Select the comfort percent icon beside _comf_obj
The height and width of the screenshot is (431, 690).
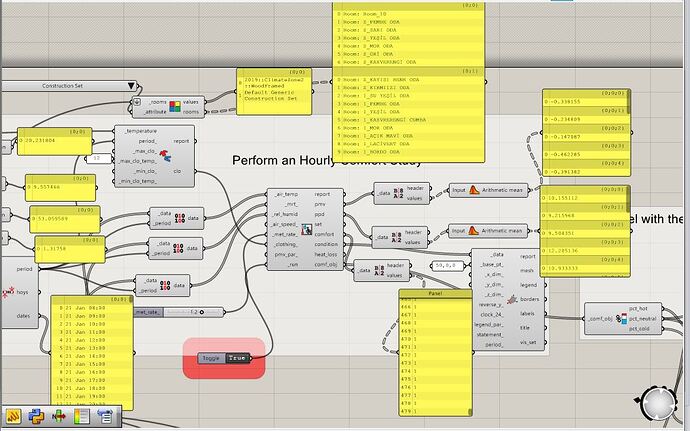621,318
